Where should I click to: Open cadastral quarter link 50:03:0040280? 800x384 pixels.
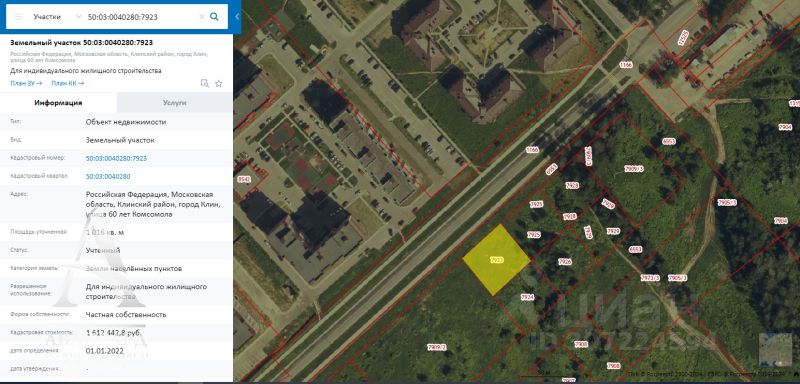[x=108, y=176]
